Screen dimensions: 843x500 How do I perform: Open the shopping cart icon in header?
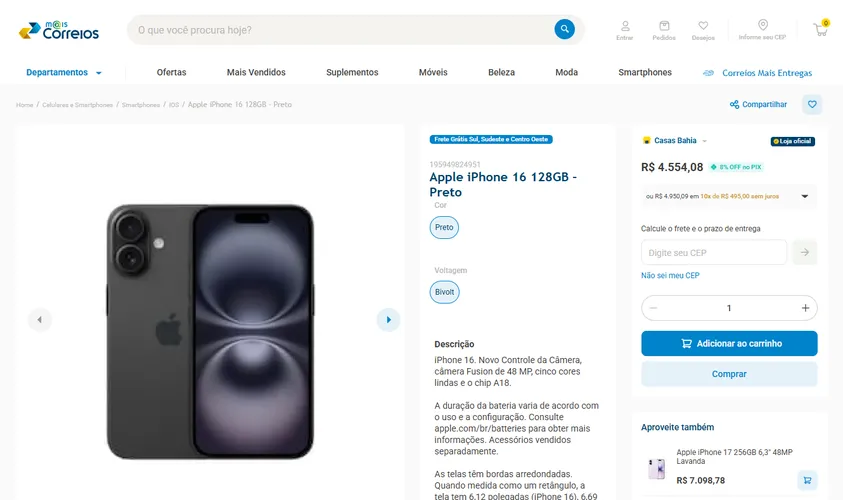coord(821,29)
